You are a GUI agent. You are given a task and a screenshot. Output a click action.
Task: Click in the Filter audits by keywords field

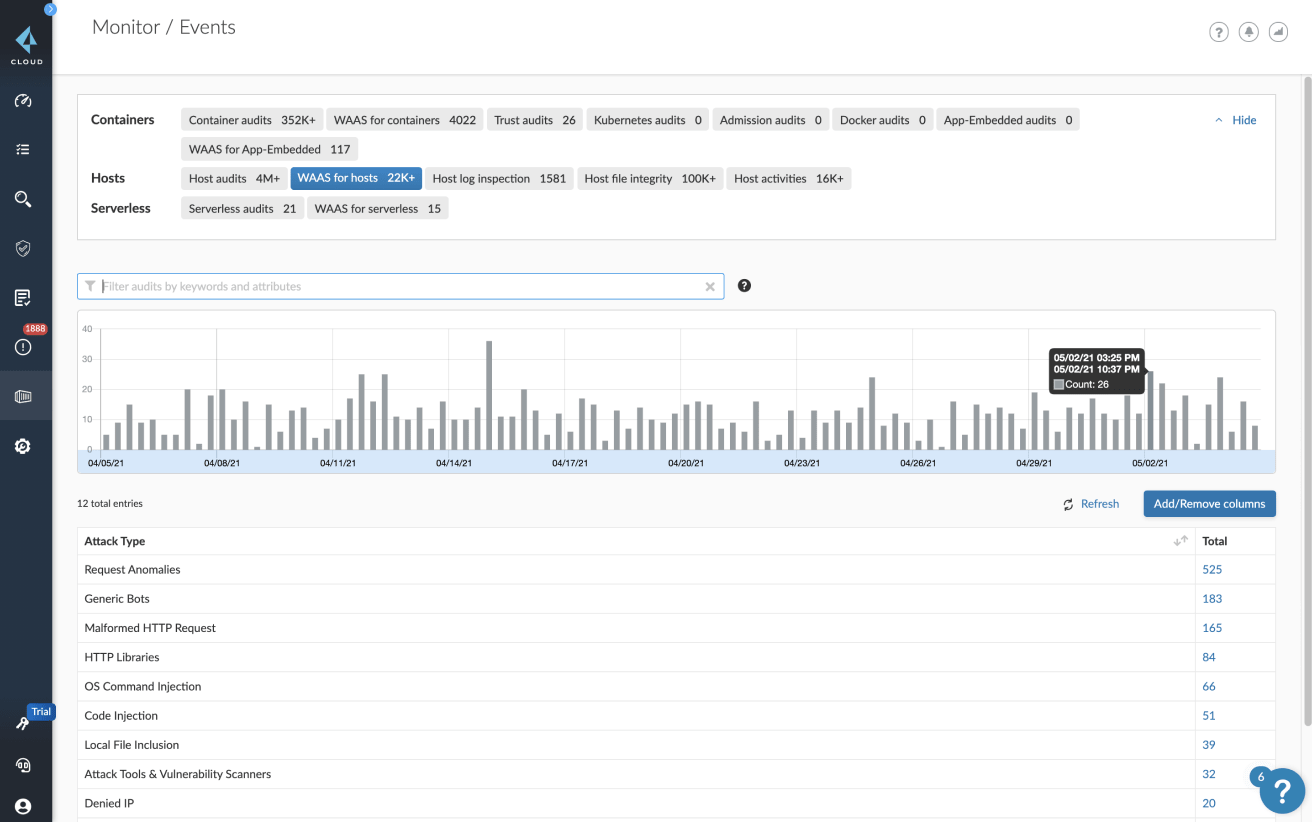(400, 287)
